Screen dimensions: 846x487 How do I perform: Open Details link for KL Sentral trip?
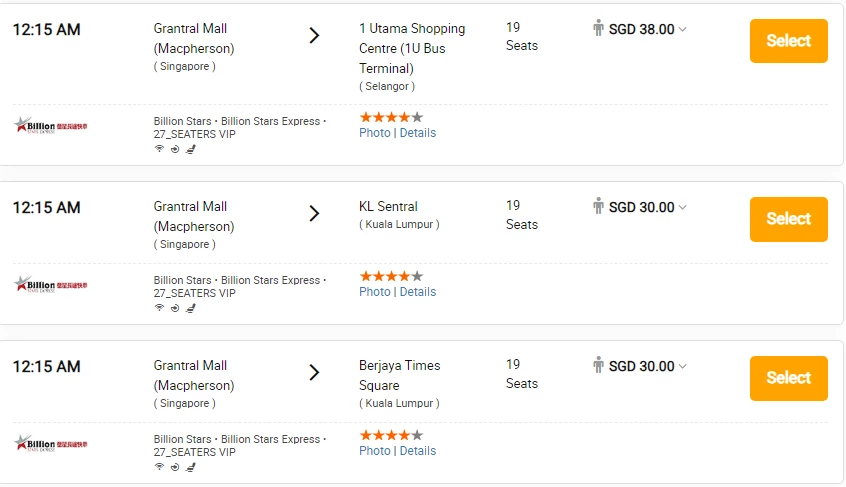(418, 292)
